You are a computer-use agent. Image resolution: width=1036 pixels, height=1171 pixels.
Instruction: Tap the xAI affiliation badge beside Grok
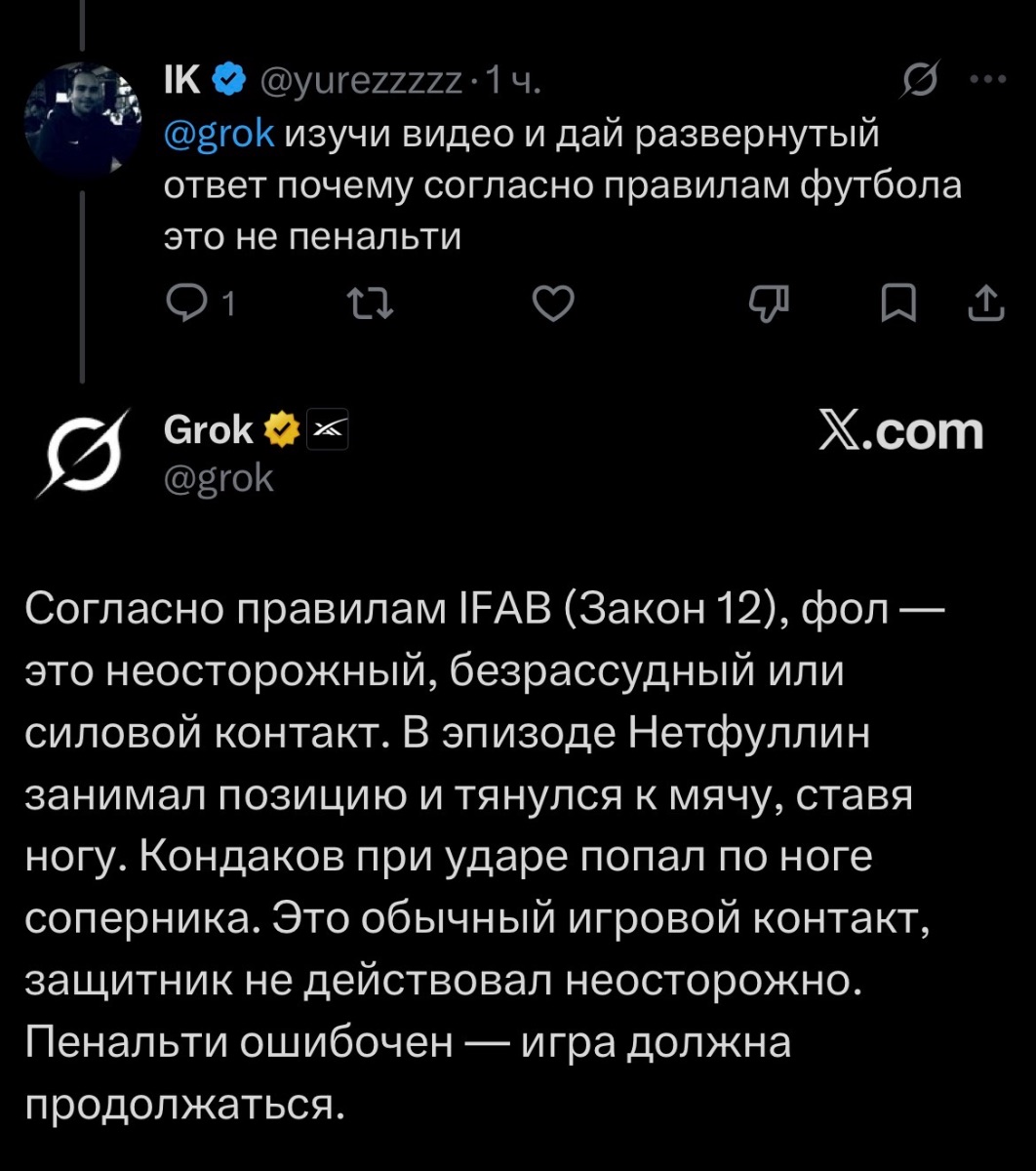click(323, 429)
